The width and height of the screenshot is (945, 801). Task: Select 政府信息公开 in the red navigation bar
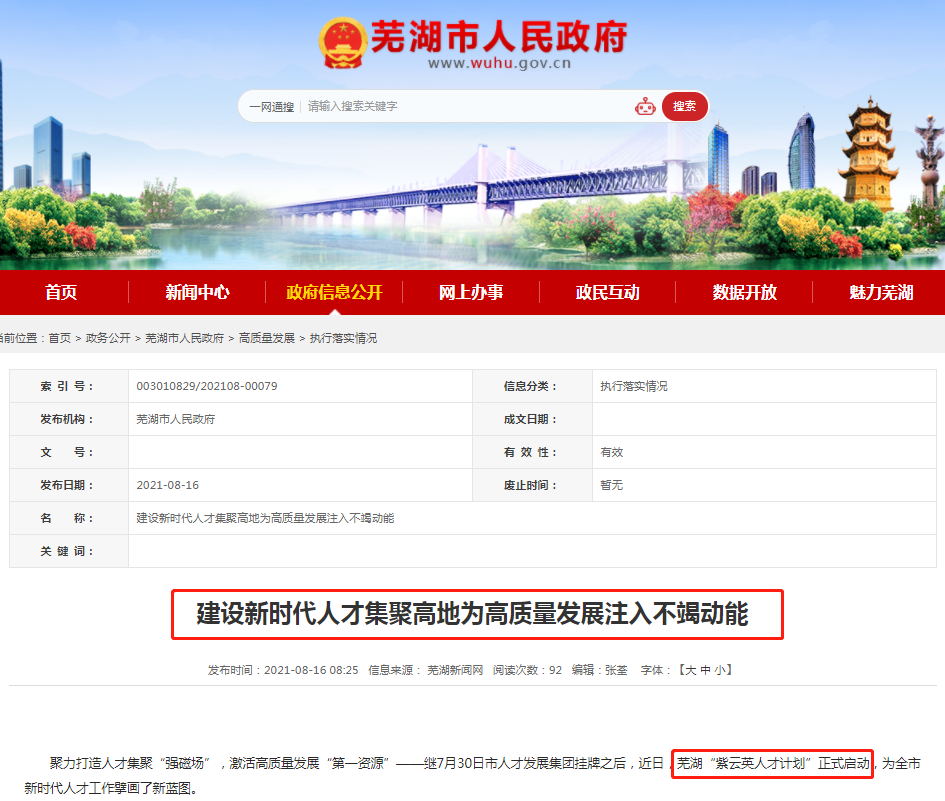[x=334, y=292]
